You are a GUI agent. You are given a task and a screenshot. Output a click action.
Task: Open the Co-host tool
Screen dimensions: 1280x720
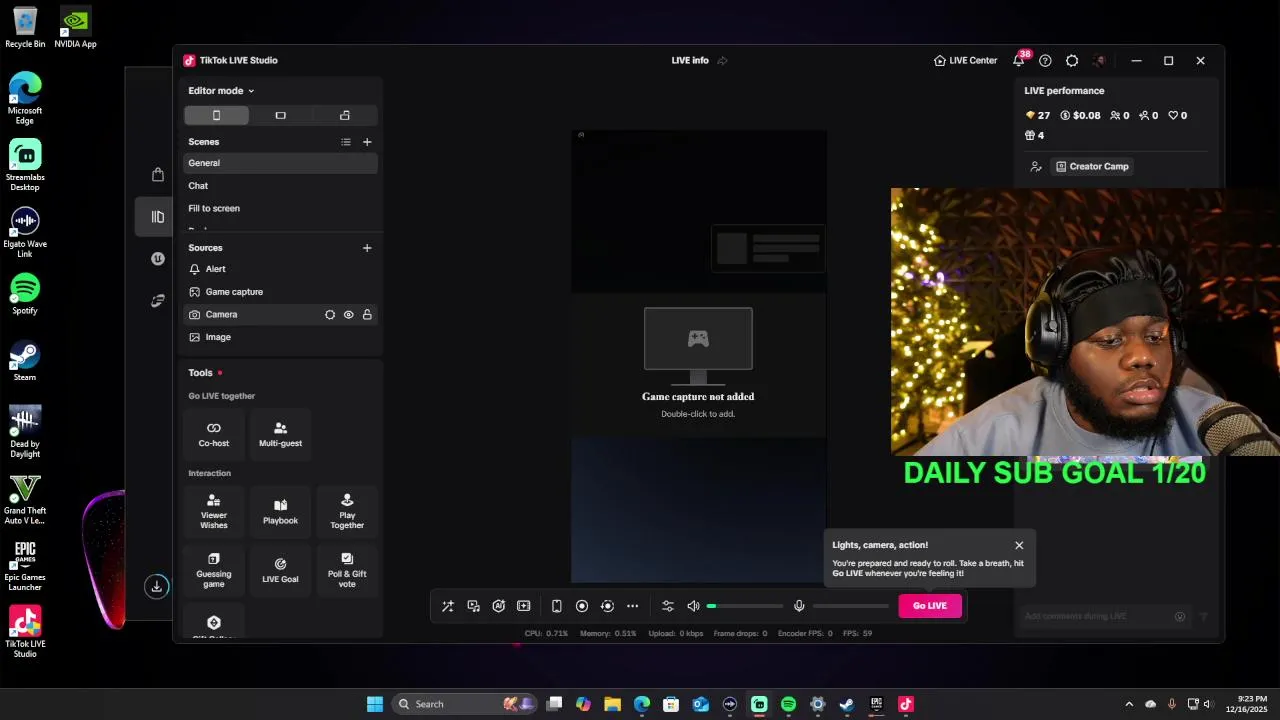214,434
